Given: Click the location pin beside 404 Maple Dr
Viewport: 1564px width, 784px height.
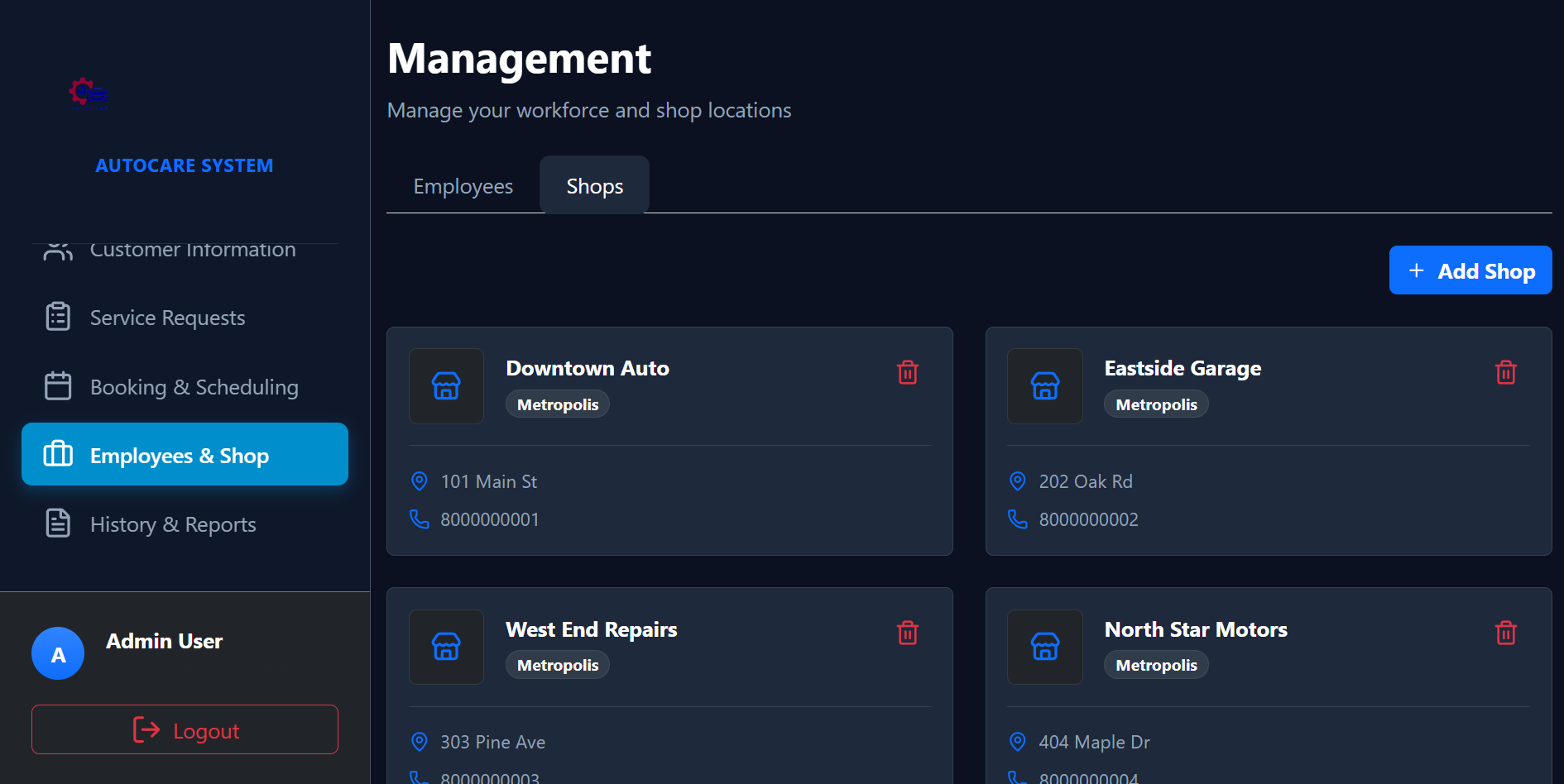Looking at the screenshot, I should [x=1018, y=742].
